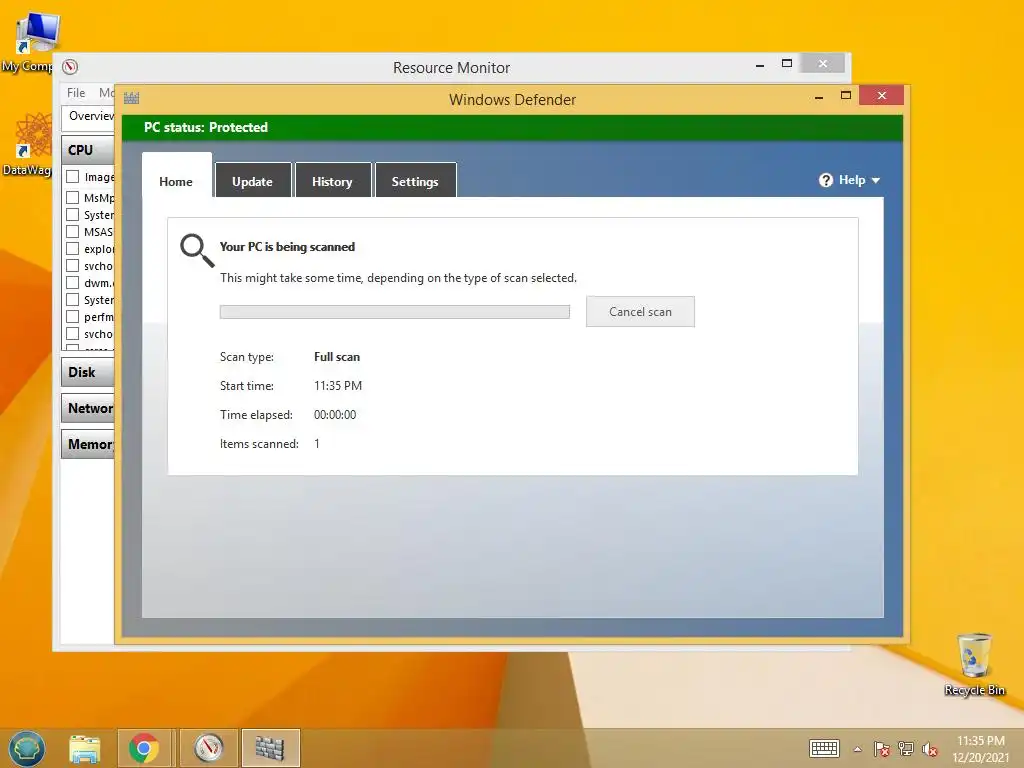Select the My Computer desktop icon

(x=29, y=42)
